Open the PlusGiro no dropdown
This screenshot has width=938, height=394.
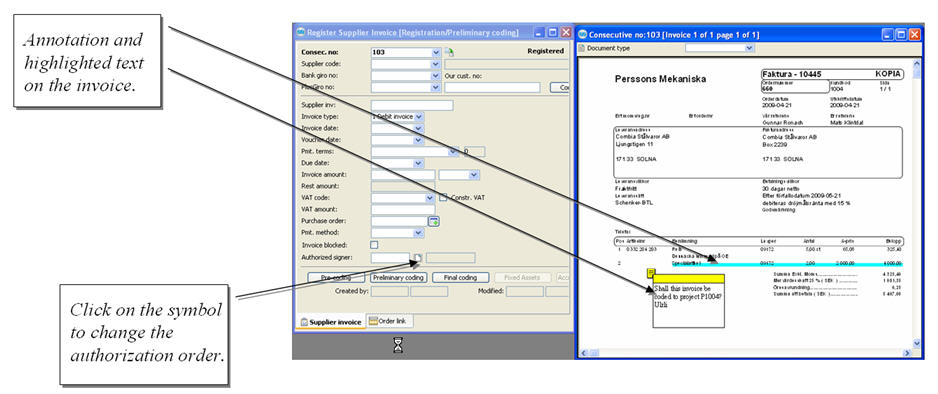(x=436, y=87)
